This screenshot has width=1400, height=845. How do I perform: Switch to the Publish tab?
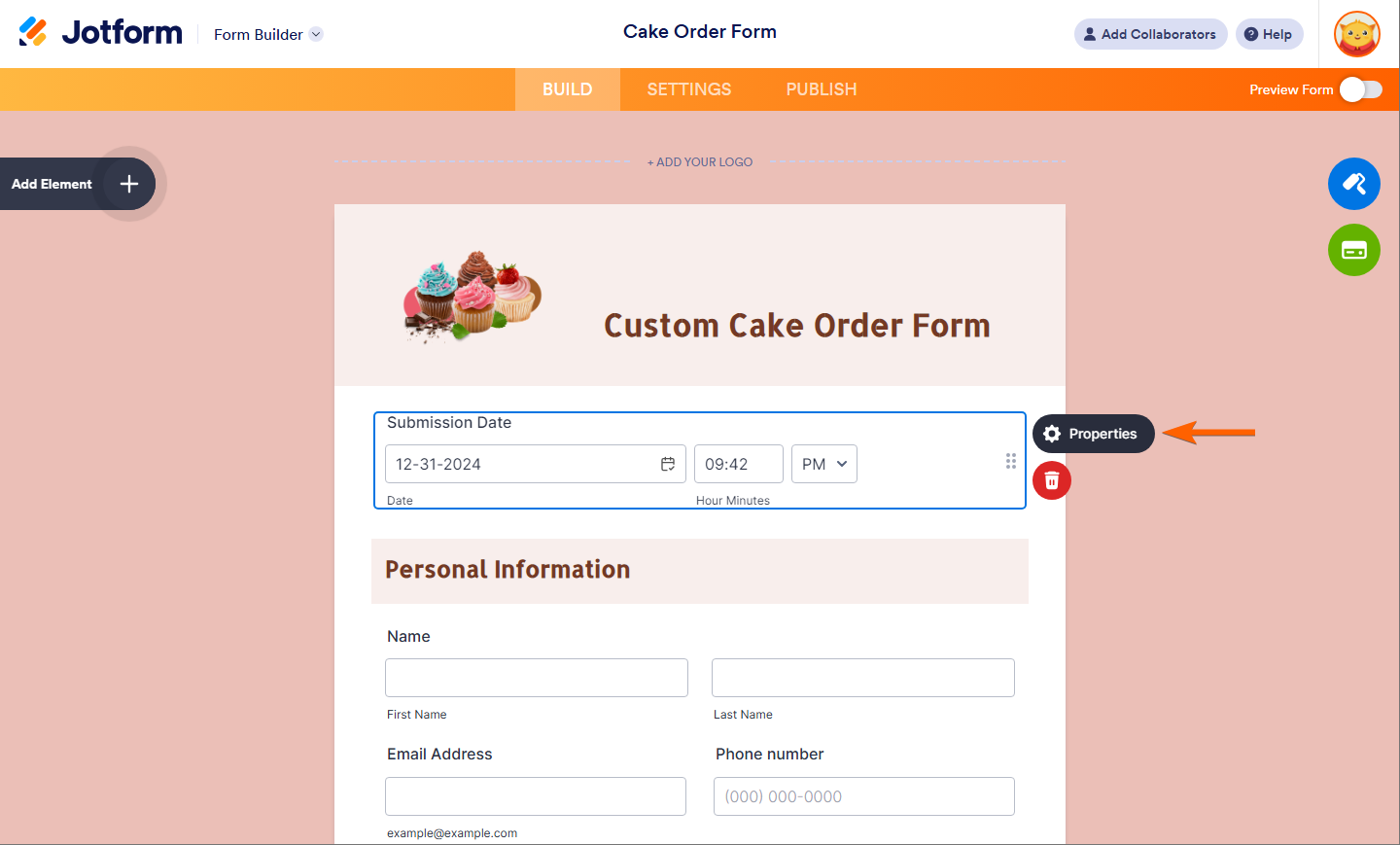tap(821, 89)
